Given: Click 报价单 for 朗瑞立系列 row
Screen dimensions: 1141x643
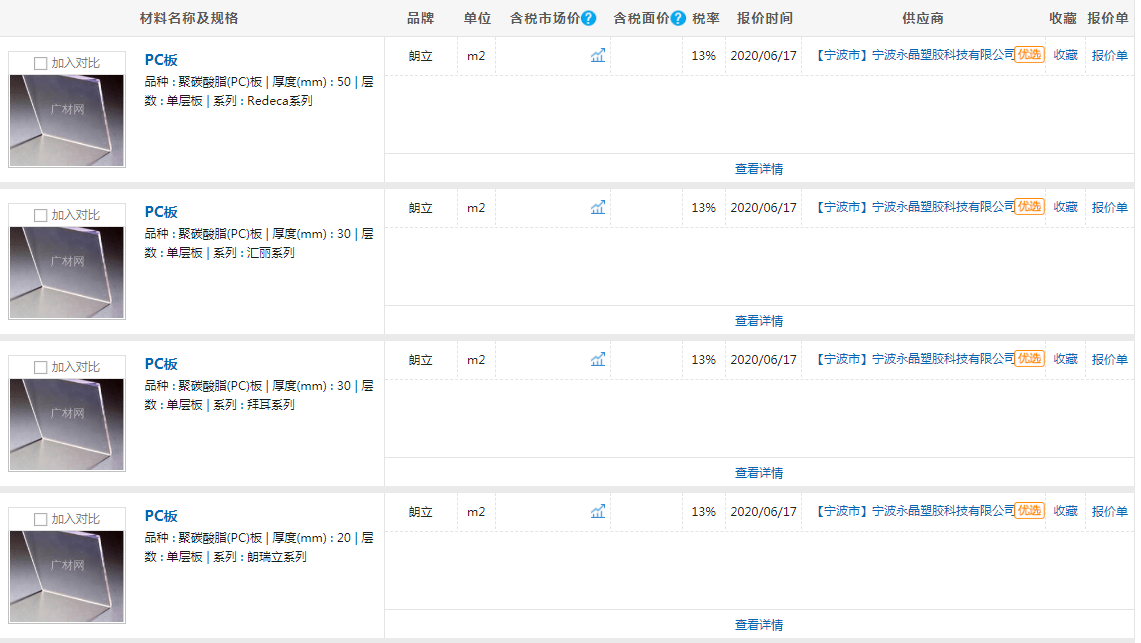Looking at the screenshot, I should tap(1110, 511).
